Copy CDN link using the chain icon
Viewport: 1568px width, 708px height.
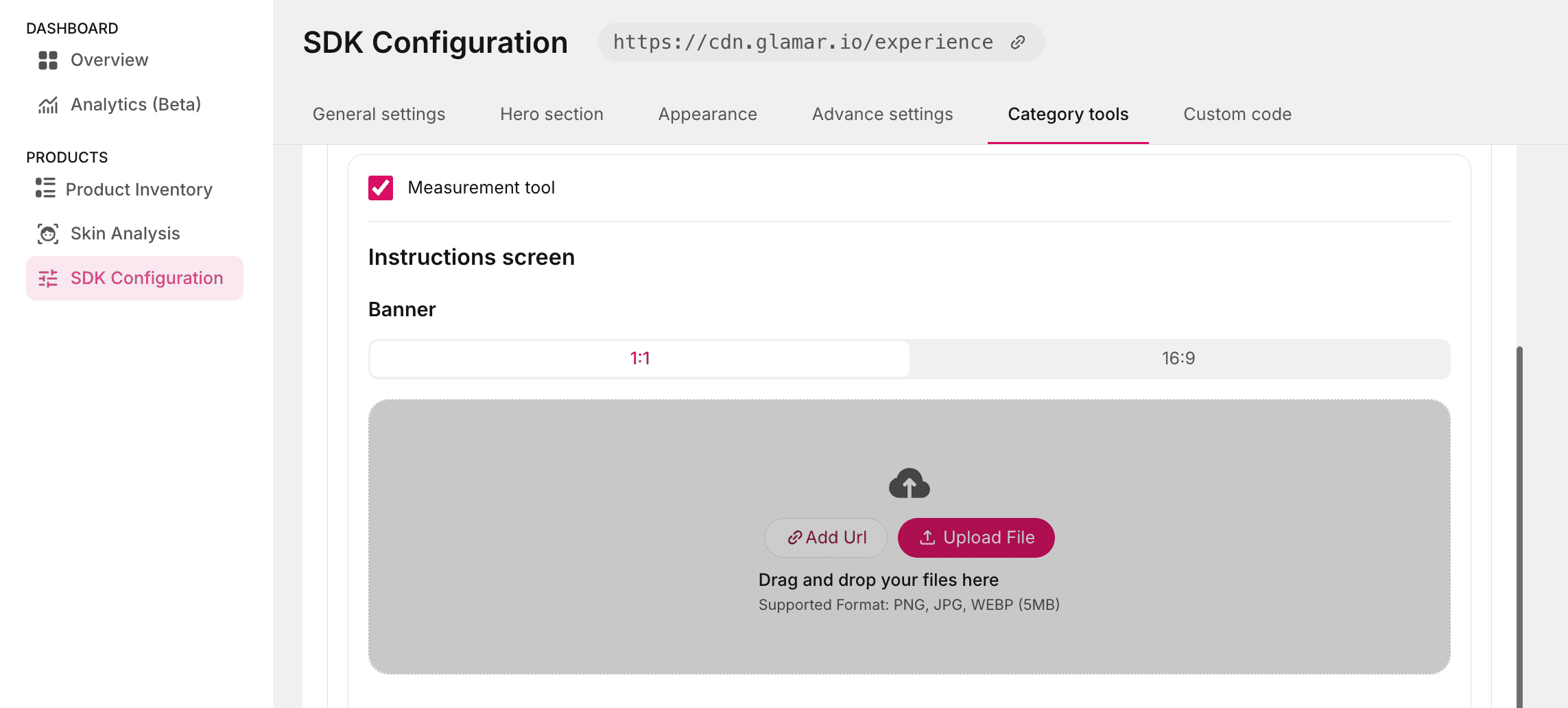[x=1018, y=43]
